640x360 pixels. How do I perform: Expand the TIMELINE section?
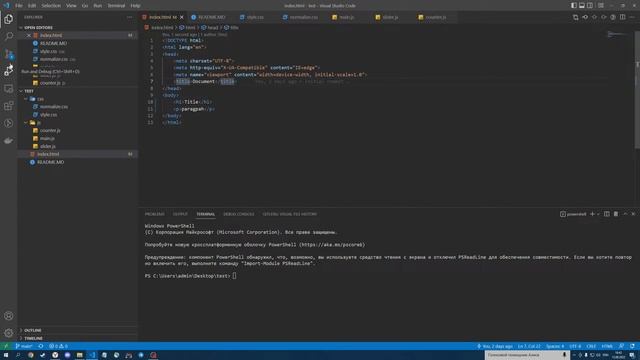[78, 338]
